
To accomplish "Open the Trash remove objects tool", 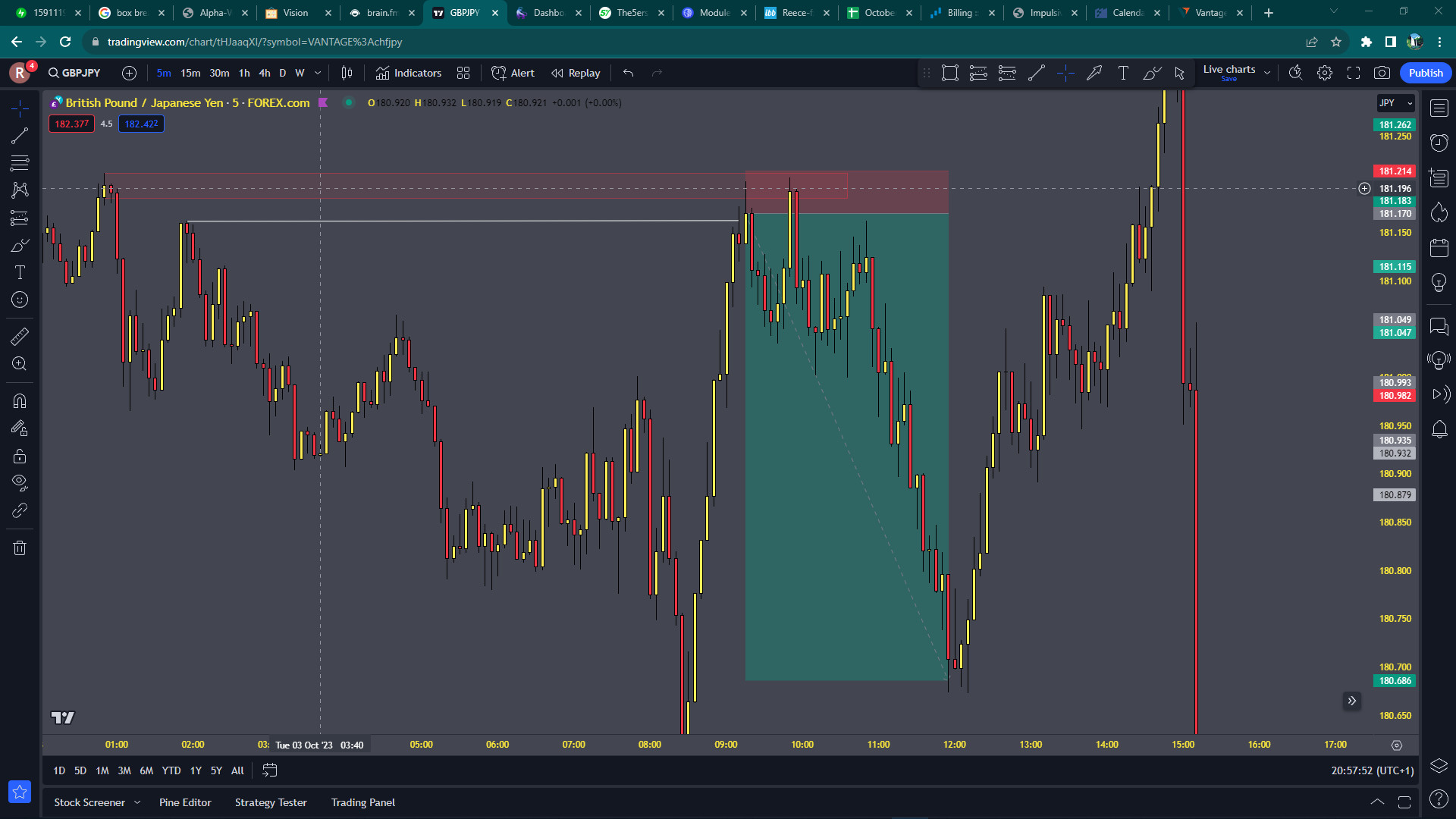I will pyautogui.click(x=20, y=548).
